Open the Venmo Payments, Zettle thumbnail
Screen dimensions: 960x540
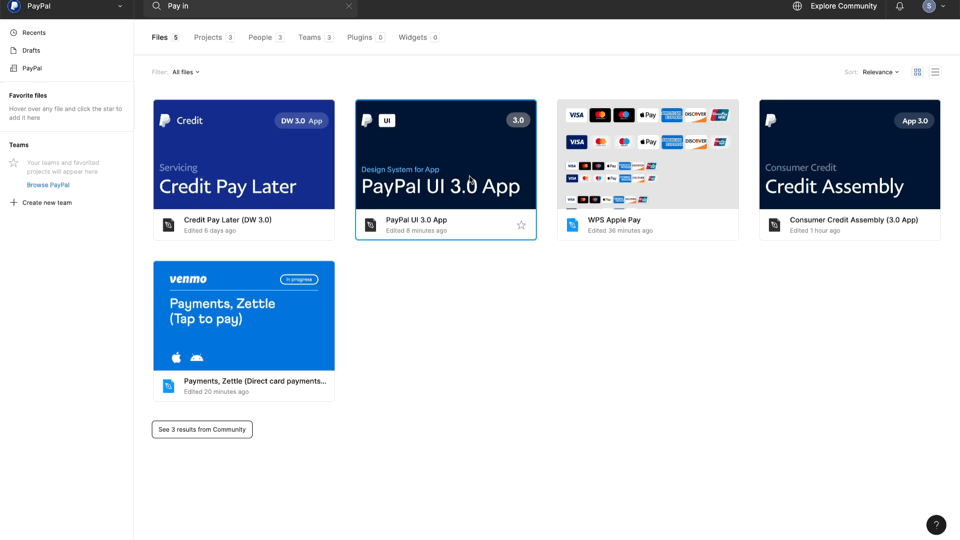coord(244,315)
